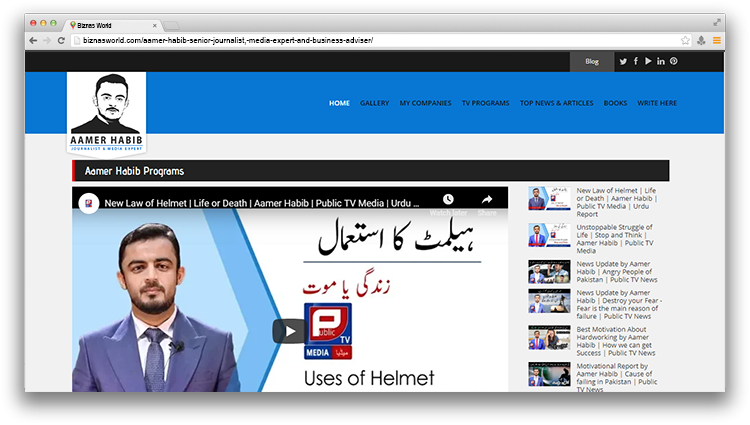This screenshot has width=750, height=425.
Task: Open TV PROGRAMS menu item
Action: pos(485,103)
